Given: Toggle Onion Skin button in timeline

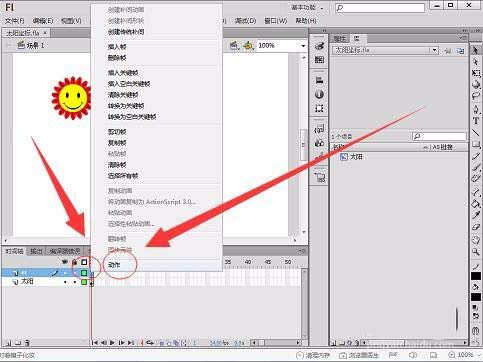Looking at the screenshot, I should tap(162, 343).
